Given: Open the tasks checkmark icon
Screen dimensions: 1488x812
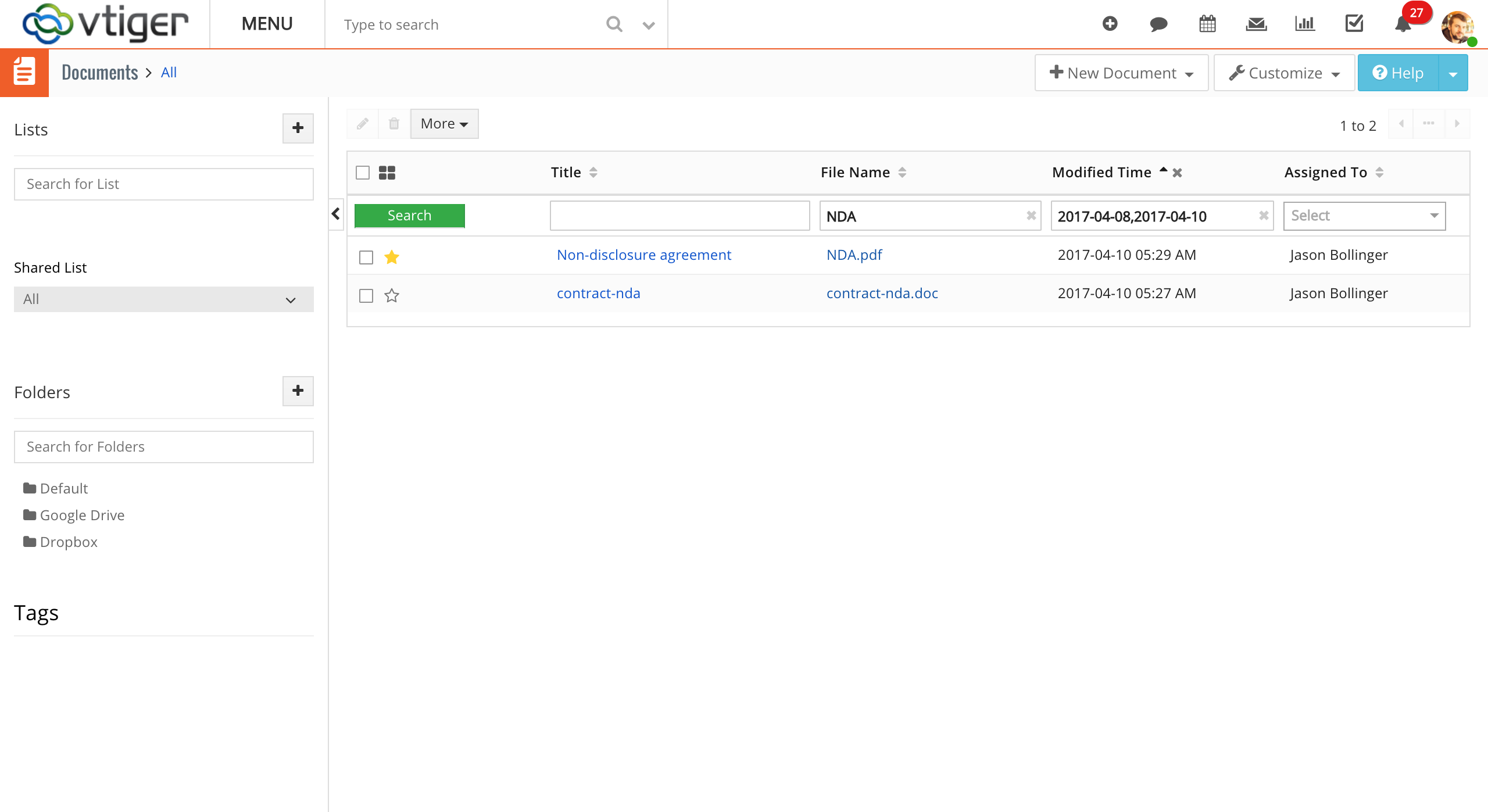Looking at the screenshot, I should (1354, 24).
